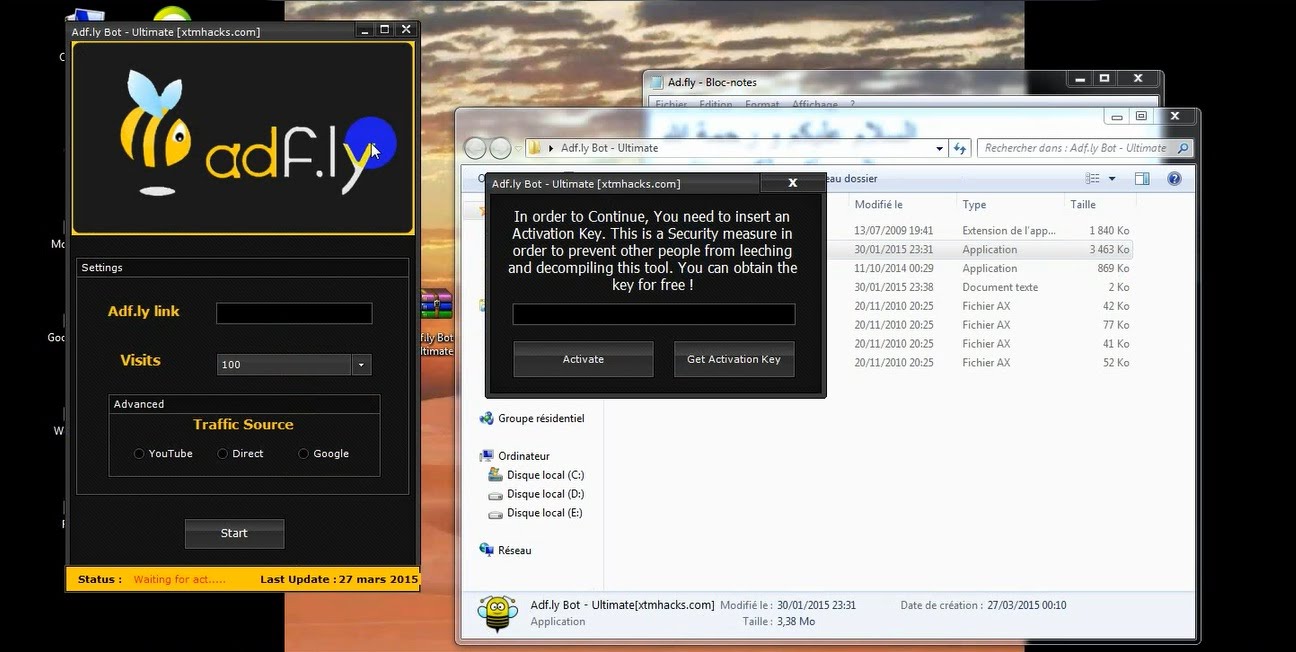The width and height of the screenshot is (1296, 652).
Task: Click the refresh button next to address bar
Action: (x=960, y=148)
